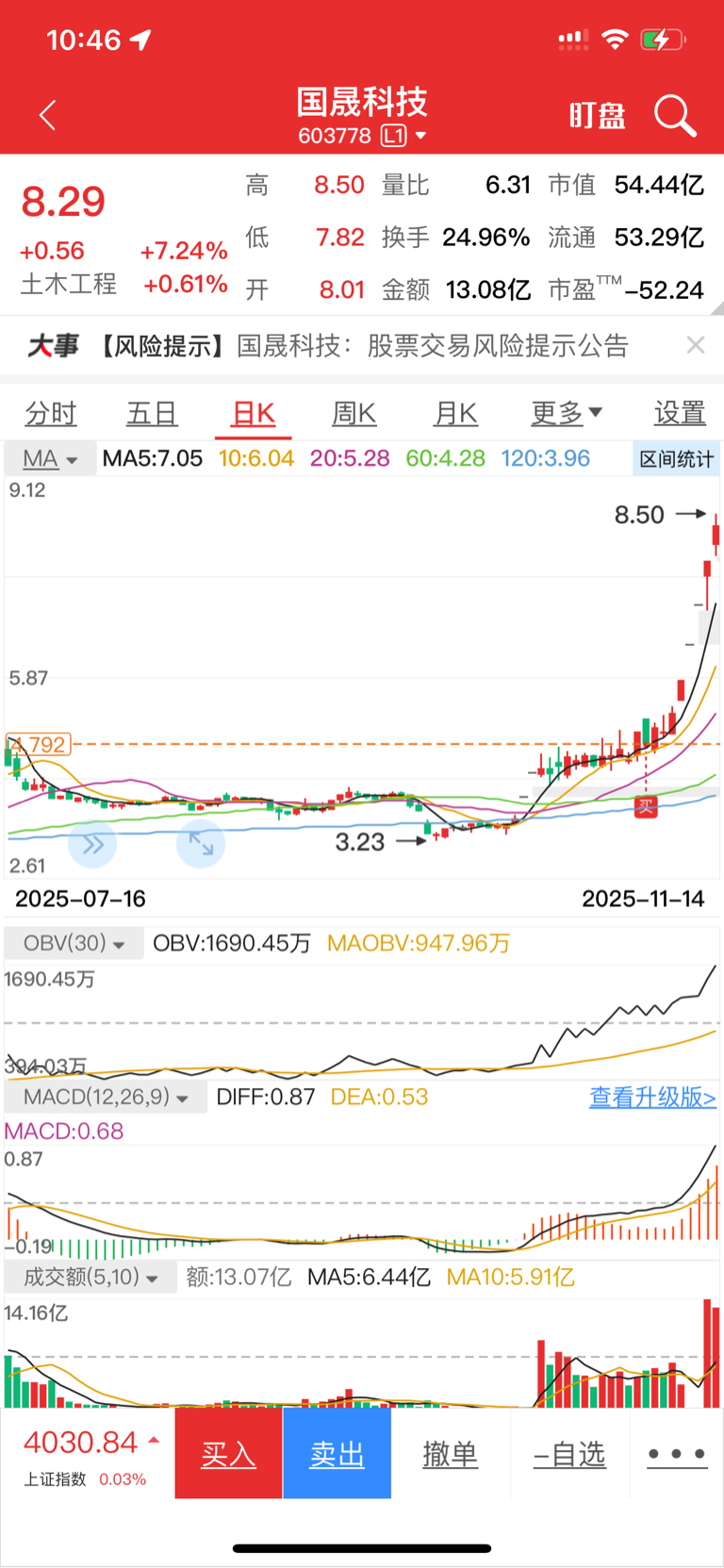Tap the expand-chart diagonal arrows icon
This screenshot has height=1568, width=724.
point(201,844)
